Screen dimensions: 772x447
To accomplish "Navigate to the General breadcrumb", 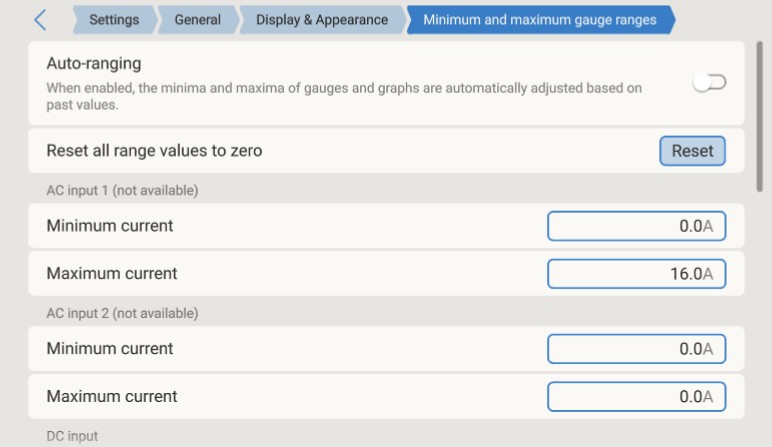I will coord(198,20).
